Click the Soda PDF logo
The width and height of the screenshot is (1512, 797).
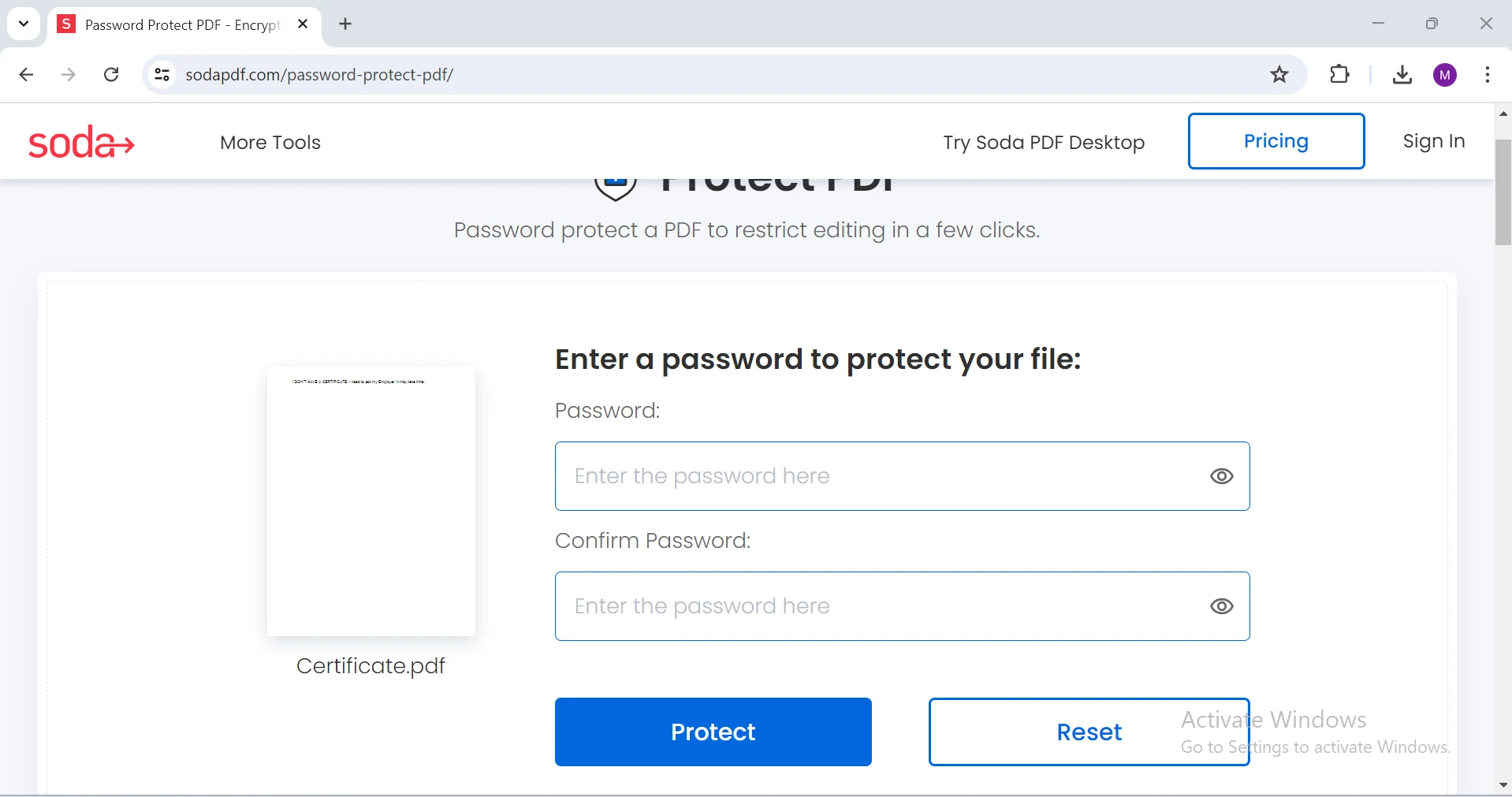click(x=81, y=142)
